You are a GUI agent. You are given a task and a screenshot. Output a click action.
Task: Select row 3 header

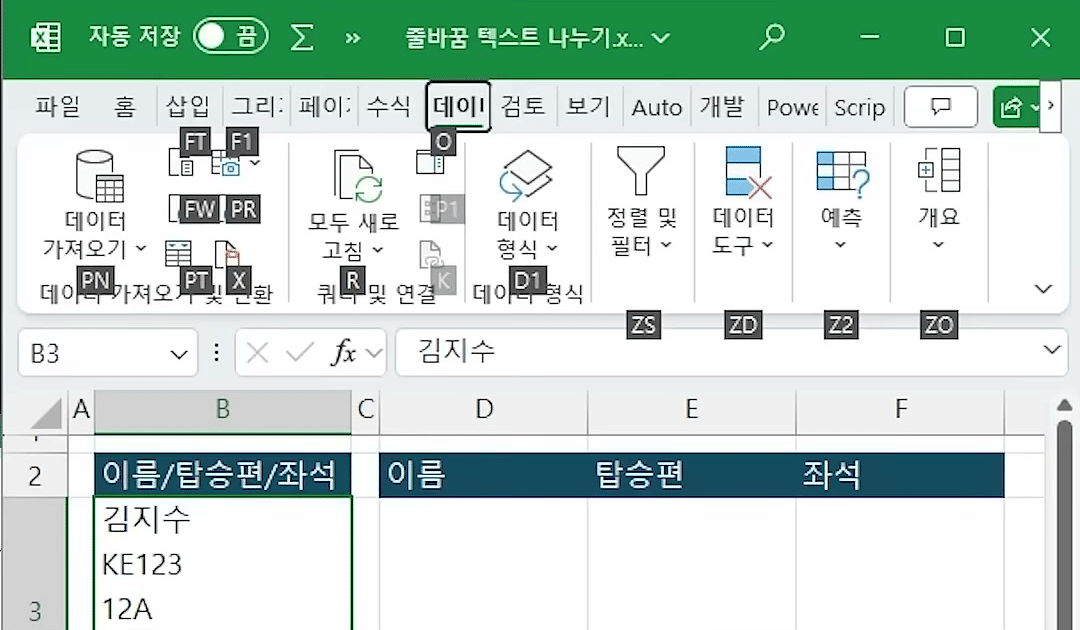35,563
